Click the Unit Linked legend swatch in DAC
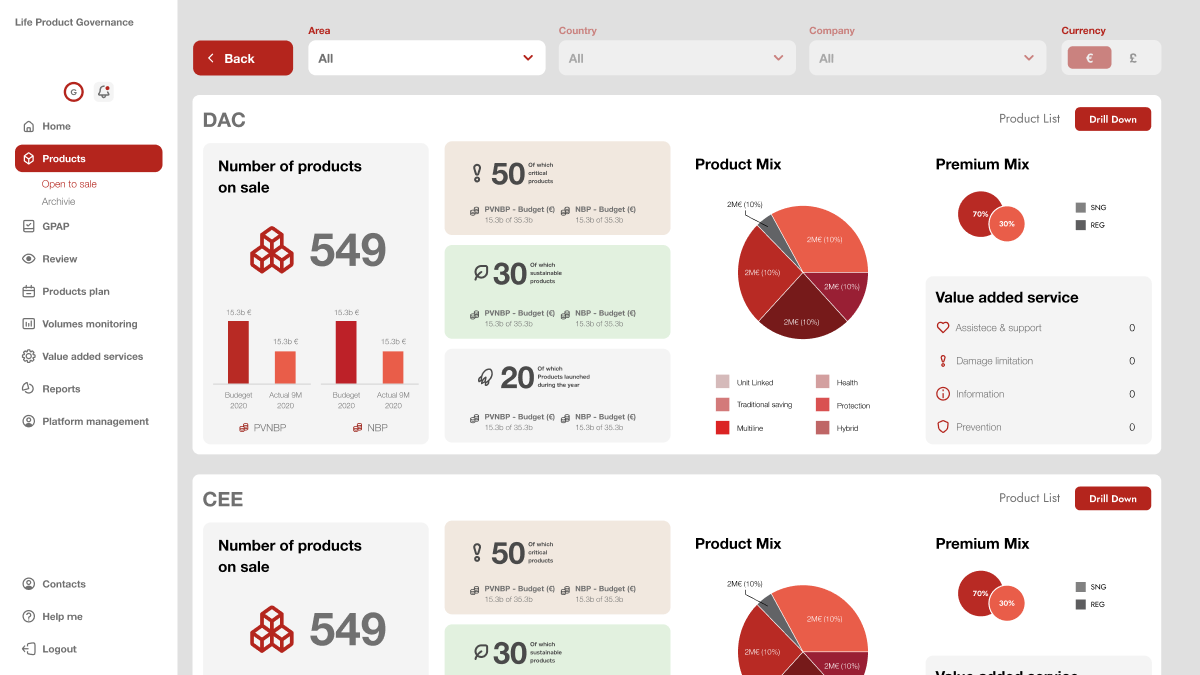The image size is (1200, 675). 722,382
